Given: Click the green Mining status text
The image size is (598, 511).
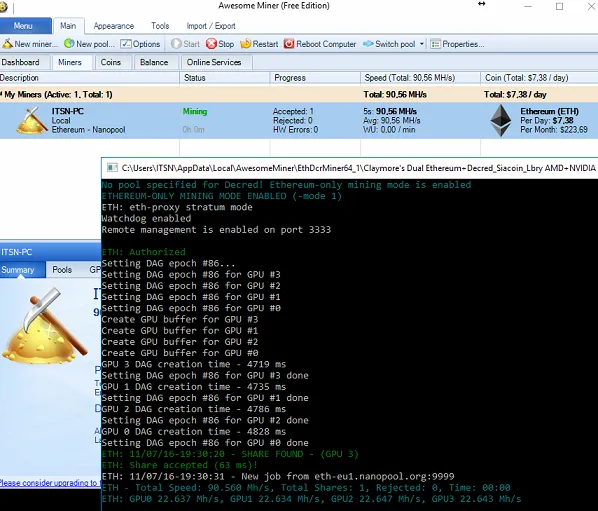Looking at the screenshot, I should (195, 111).
